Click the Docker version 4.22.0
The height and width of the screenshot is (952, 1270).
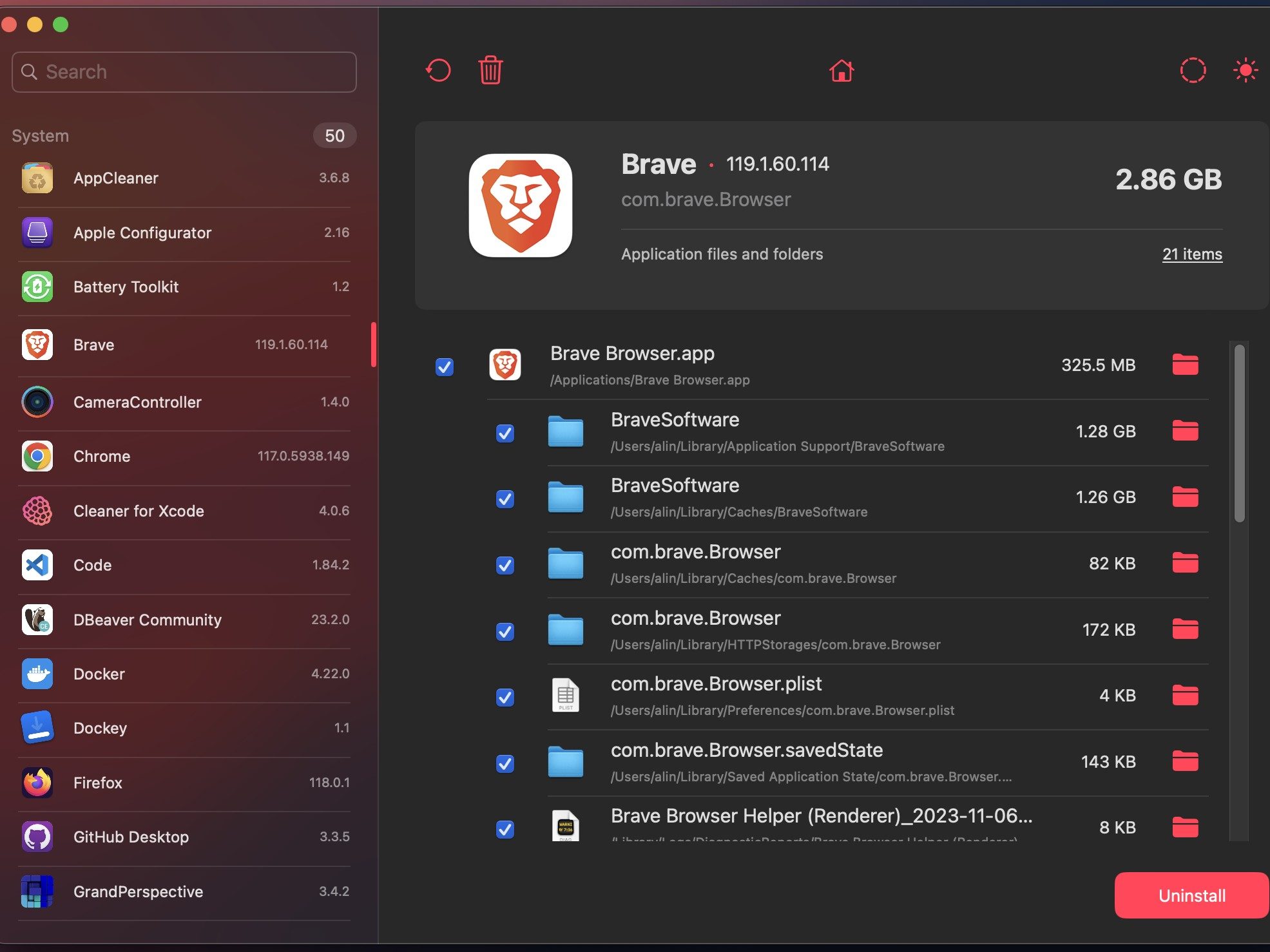(330, 674)
